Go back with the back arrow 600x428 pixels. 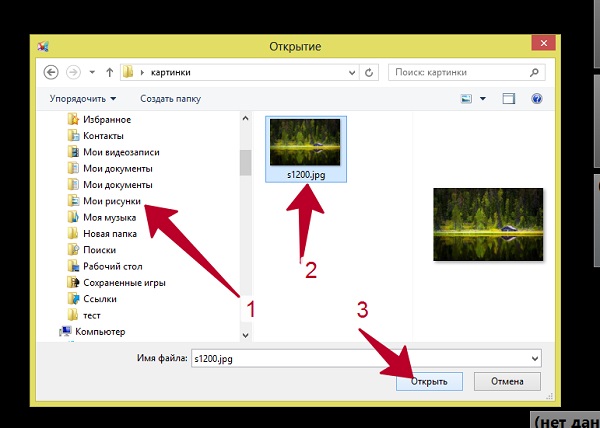point(51,72)
